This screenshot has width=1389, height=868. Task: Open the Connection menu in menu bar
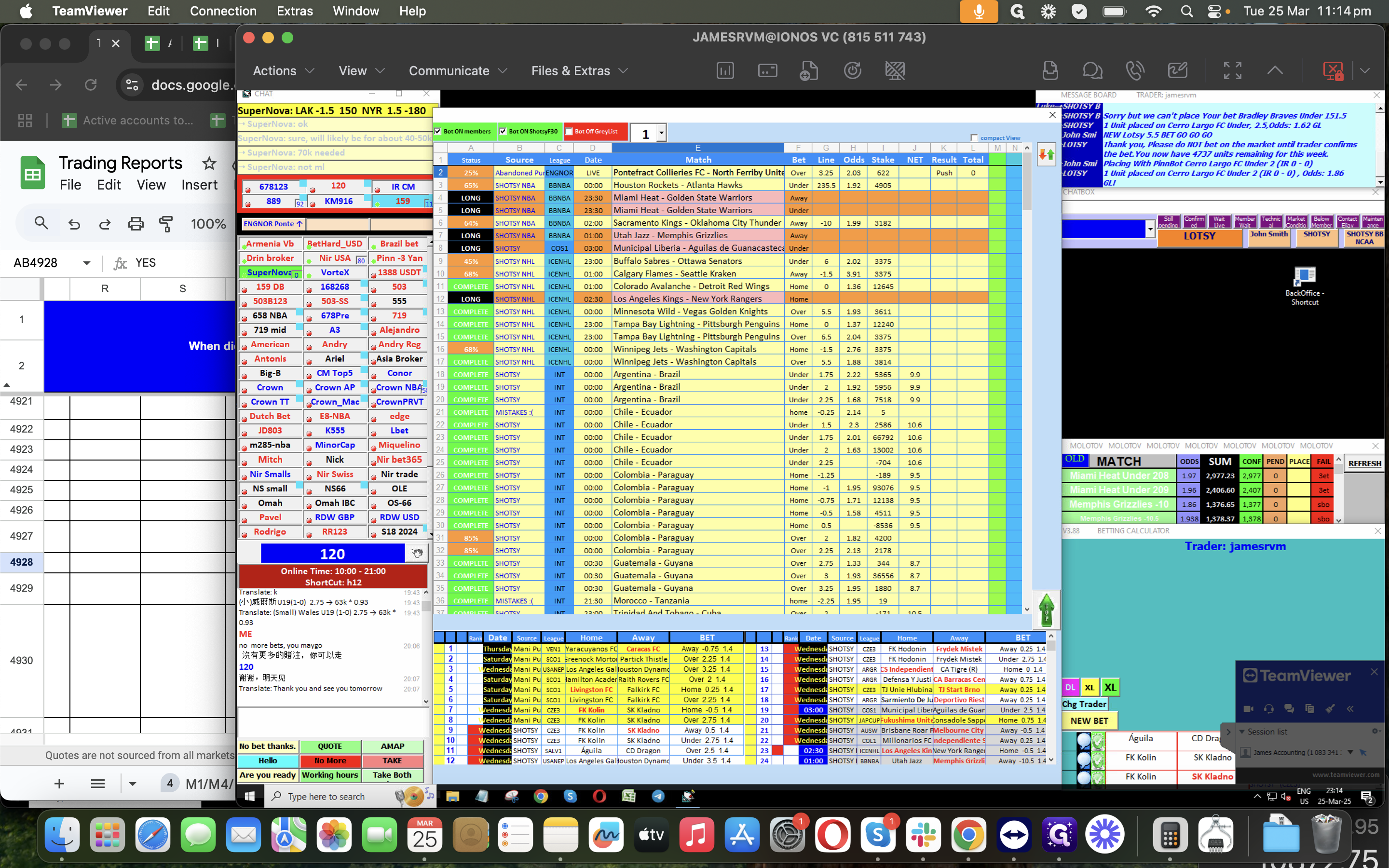pyautogui.click(x=223, y=11)
